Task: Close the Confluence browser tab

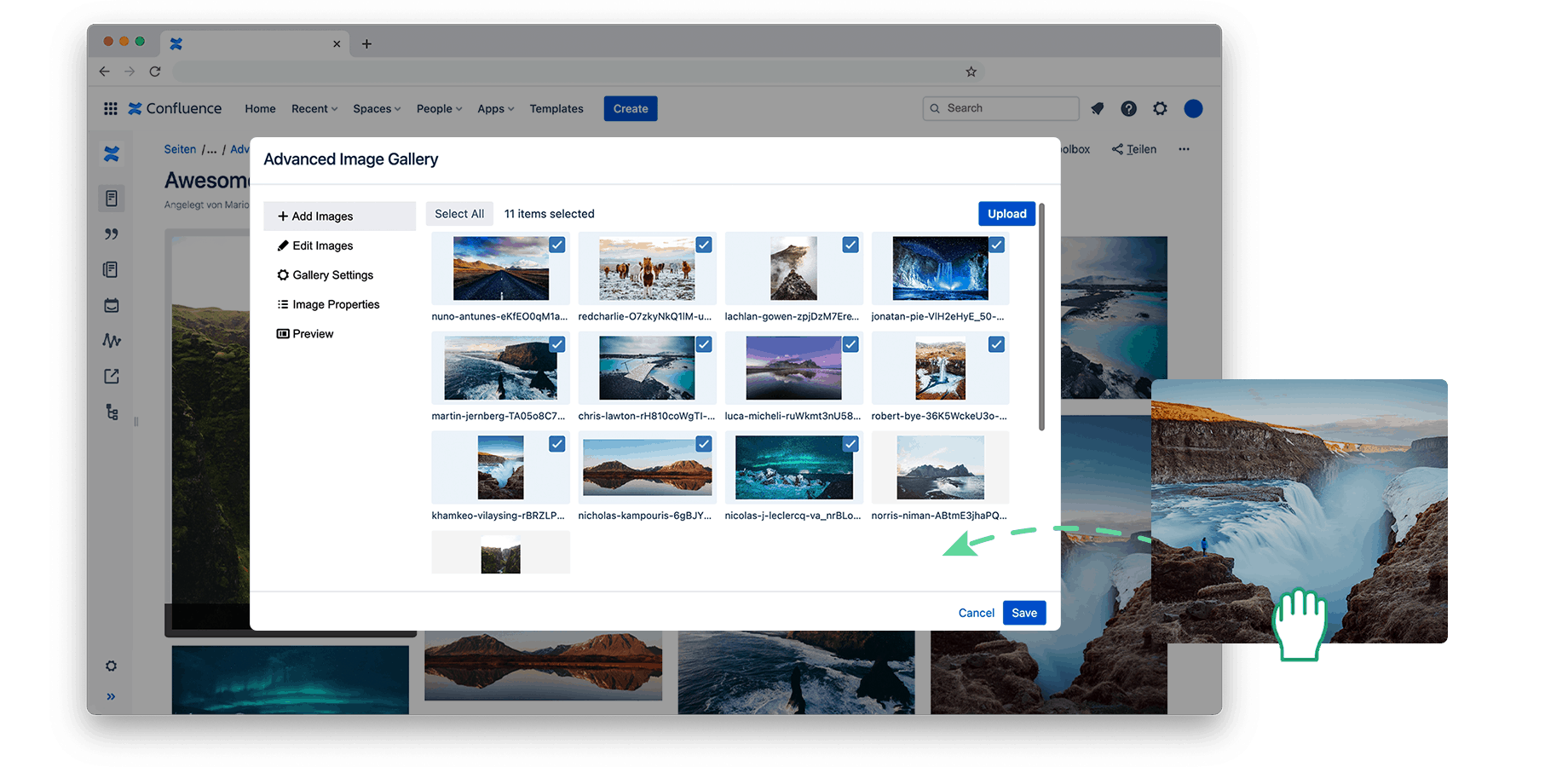Action: coord(337,43)
